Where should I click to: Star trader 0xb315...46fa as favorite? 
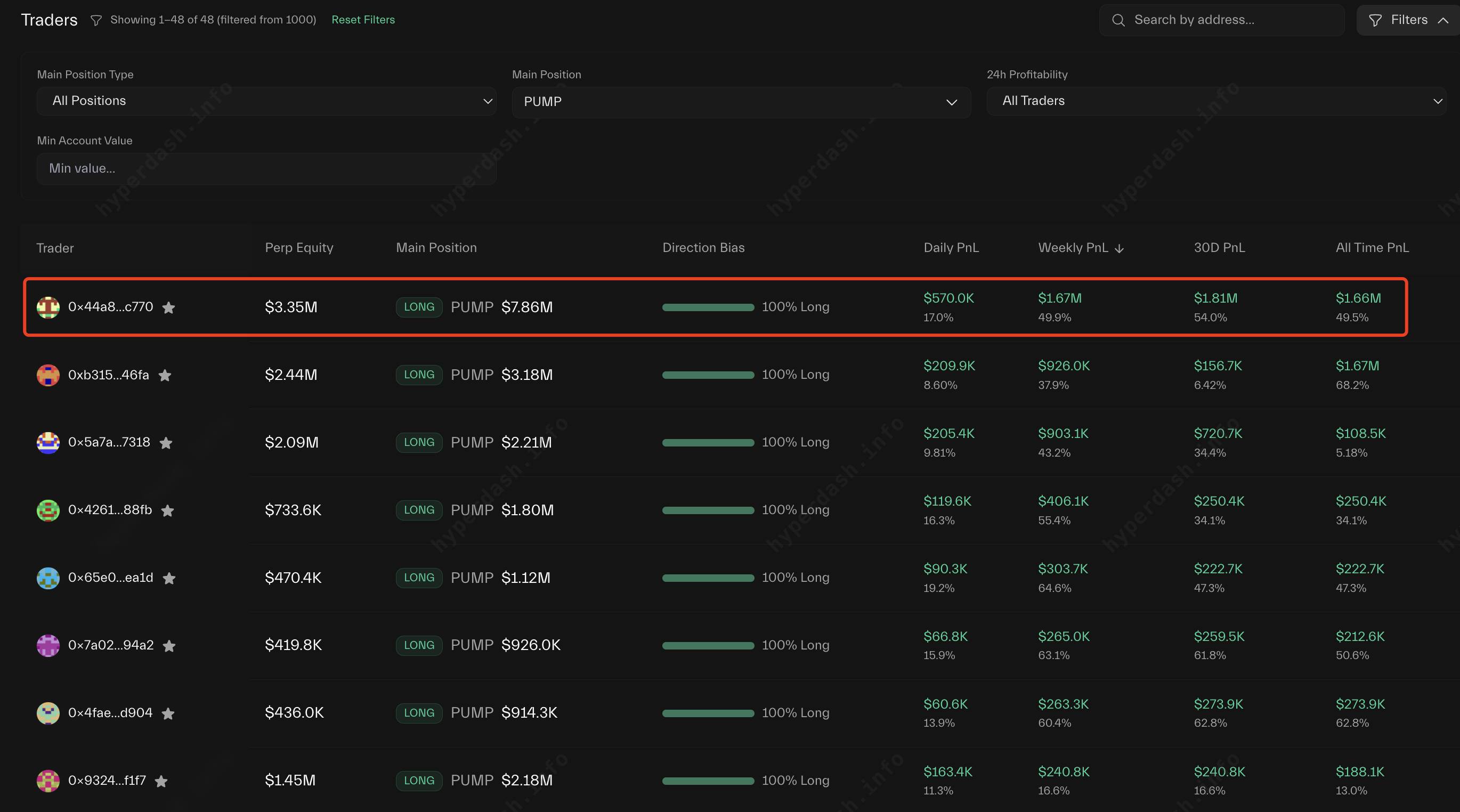[165, 375]
